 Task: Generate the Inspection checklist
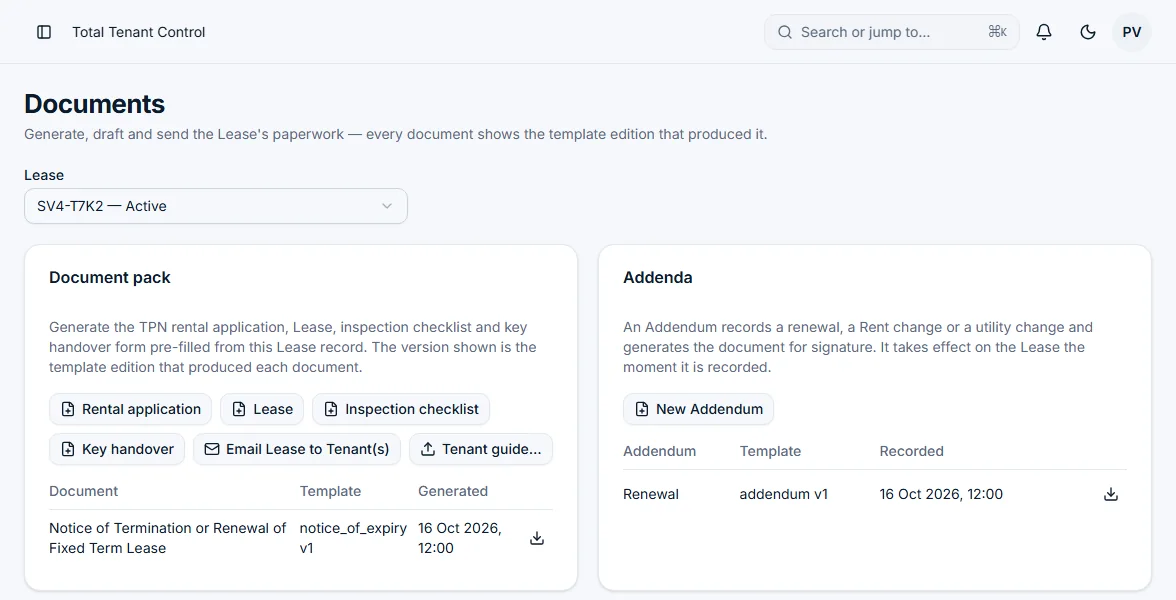click(x=401, y=410)
